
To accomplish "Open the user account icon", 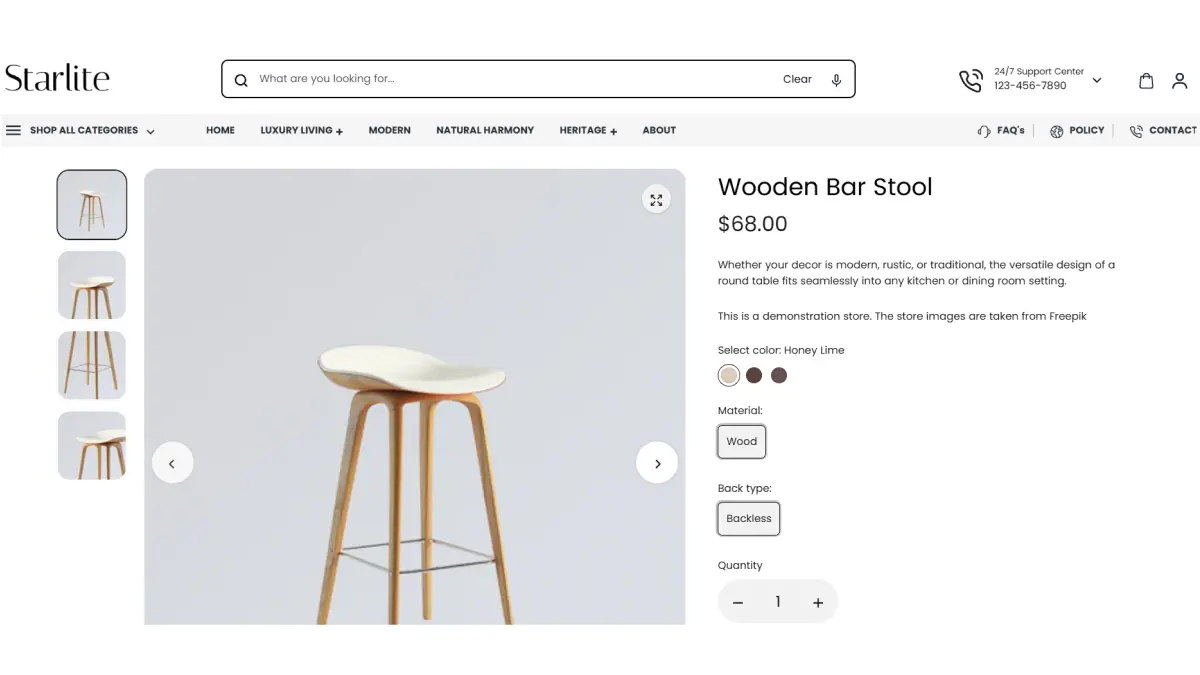I will coord(1179,81).
